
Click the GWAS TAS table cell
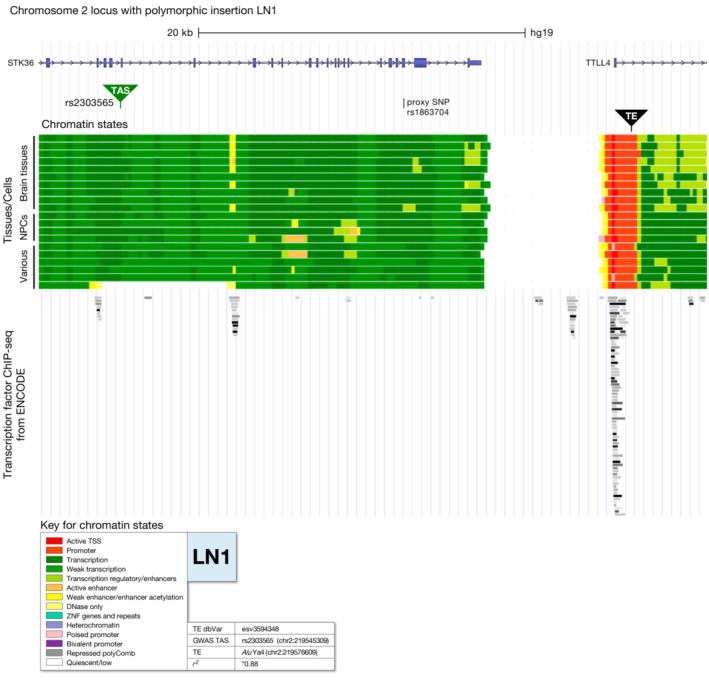[211, 641]
